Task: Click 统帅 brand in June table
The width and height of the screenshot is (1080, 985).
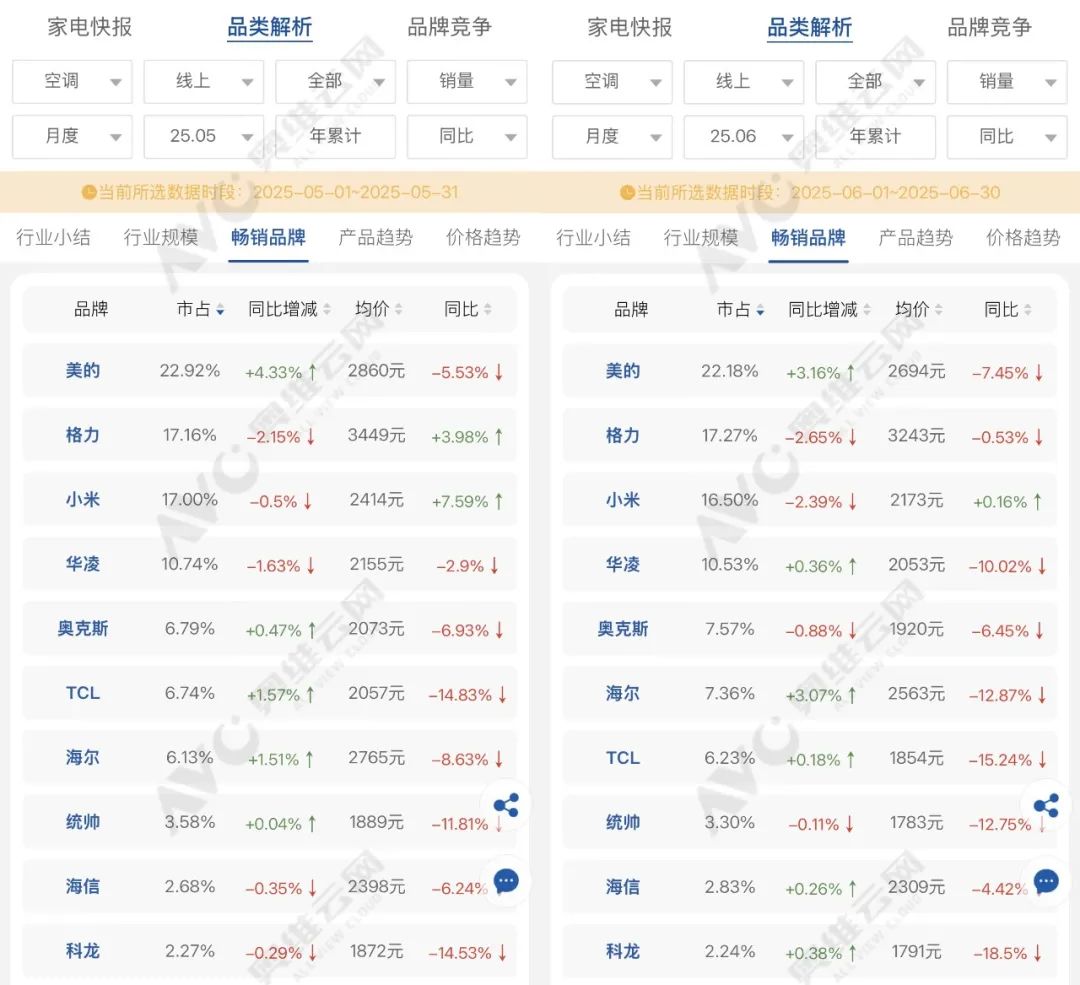Action: 623,822
